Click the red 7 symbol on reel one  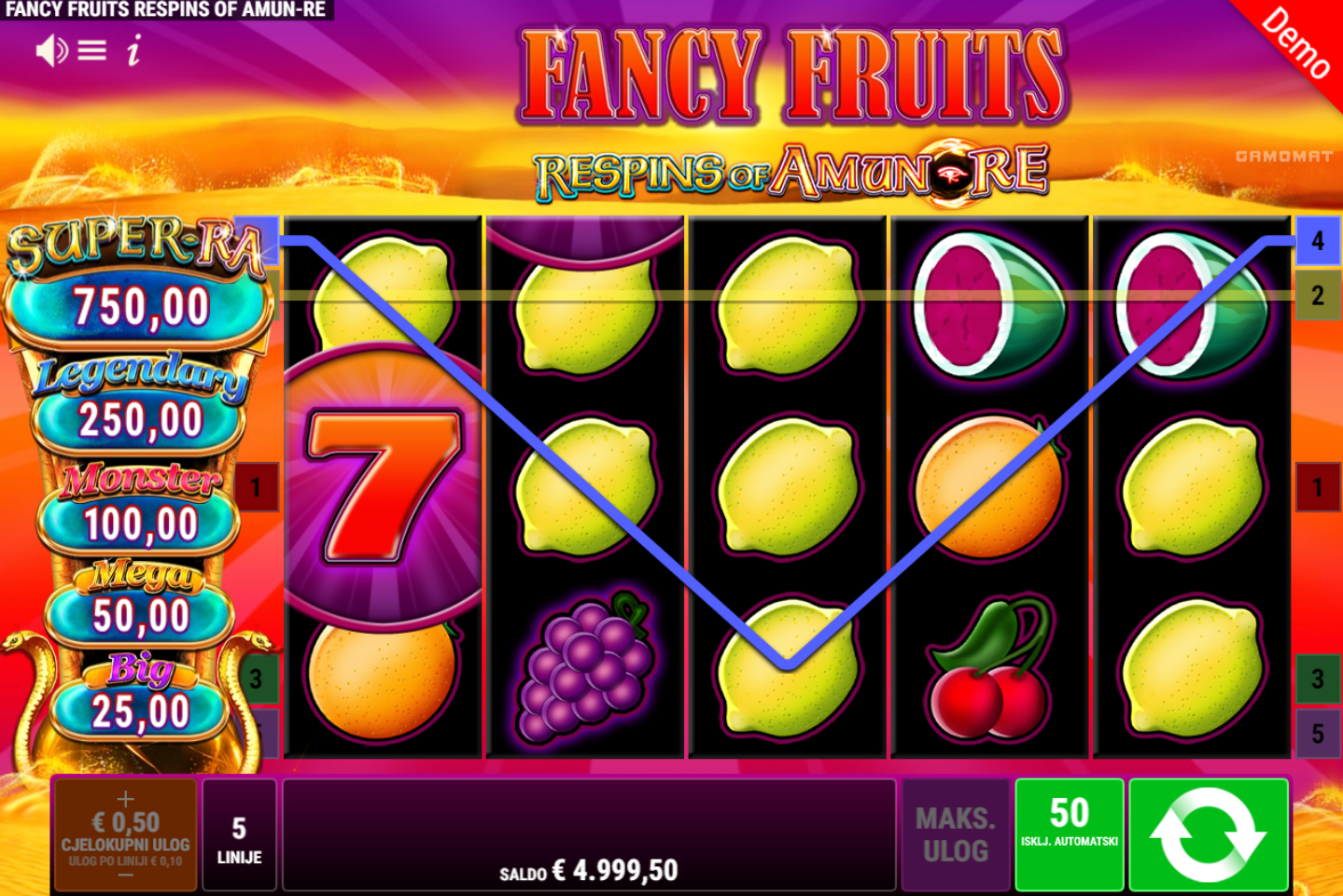(x=385, y=484)
